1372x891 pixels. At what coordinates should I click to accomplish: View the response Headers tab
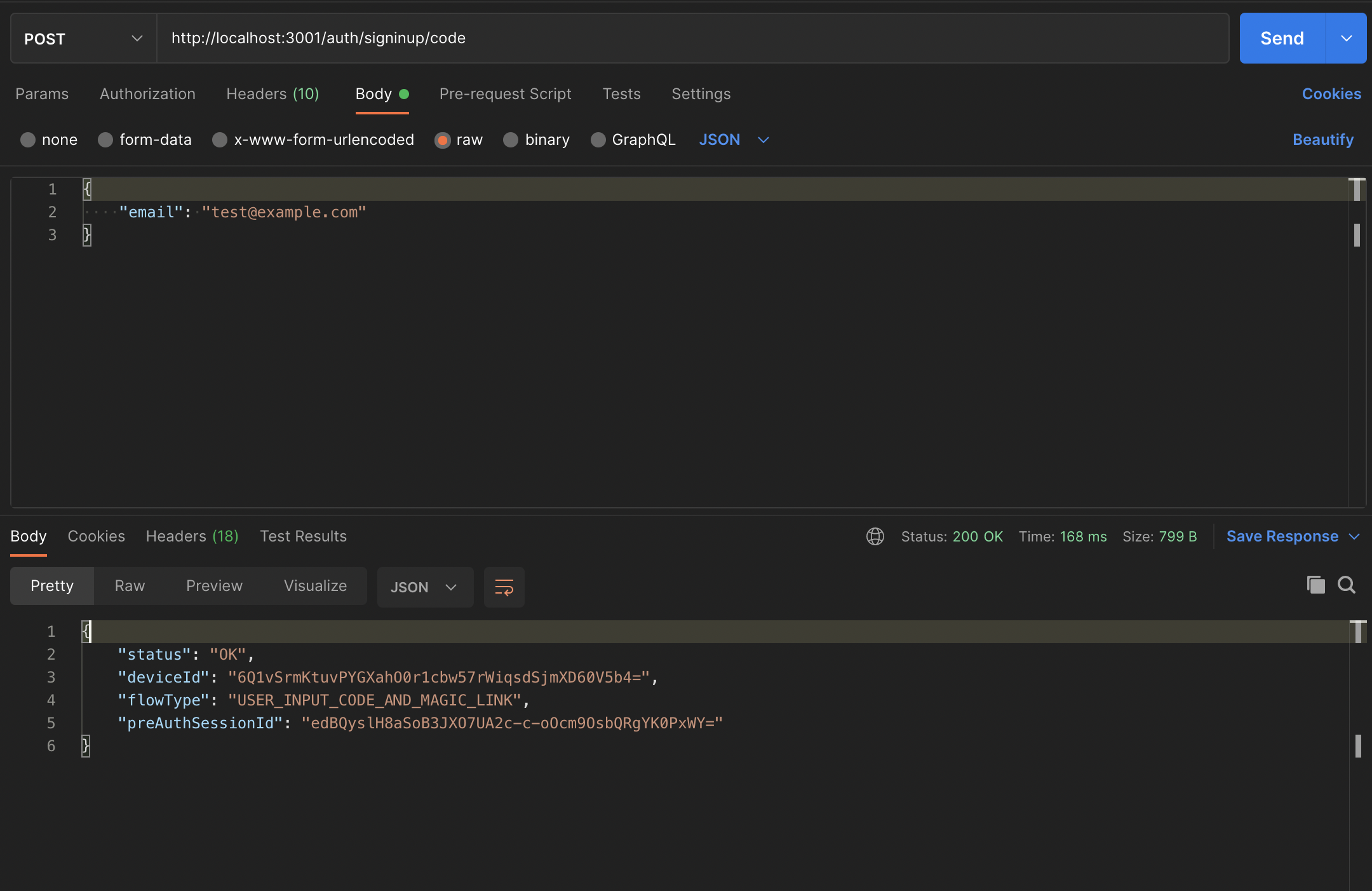point(192,536)
